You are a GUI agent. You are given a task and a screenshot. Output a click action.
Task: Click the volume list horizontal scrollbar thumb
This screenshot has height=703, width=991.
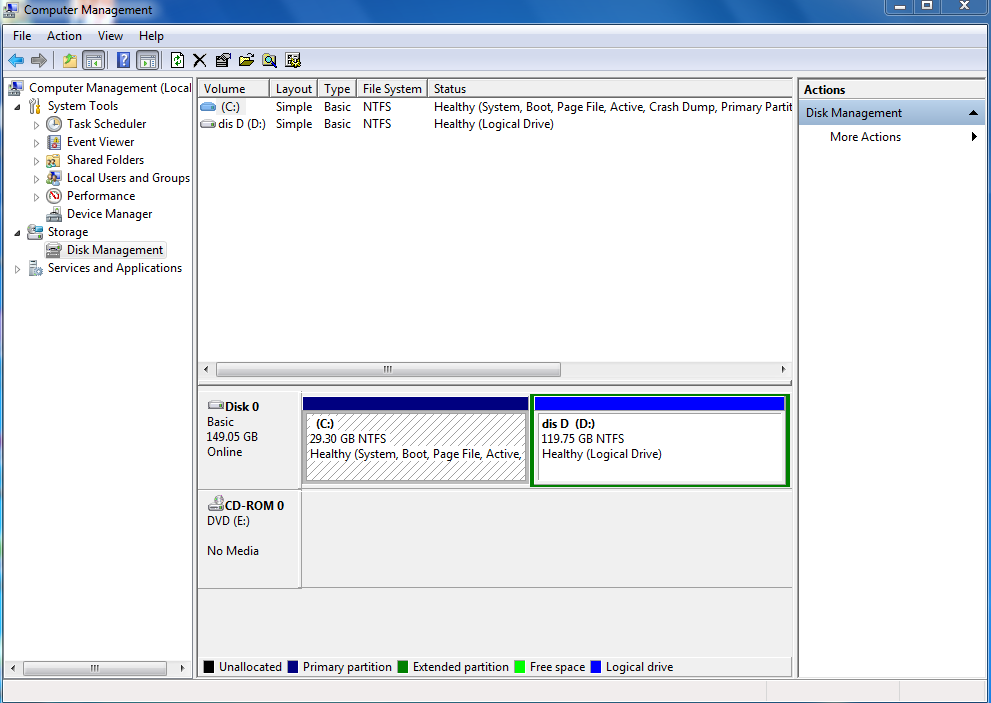coord(388,369)
